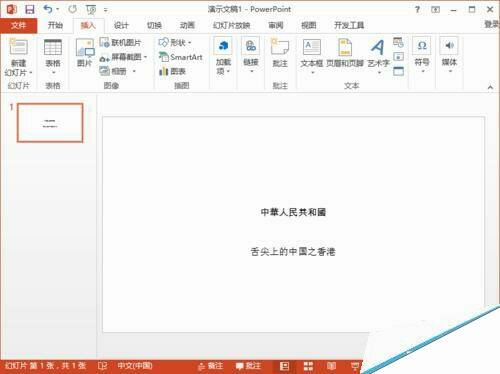Switch to the 视图 (View) tab

tap(309, 25)
